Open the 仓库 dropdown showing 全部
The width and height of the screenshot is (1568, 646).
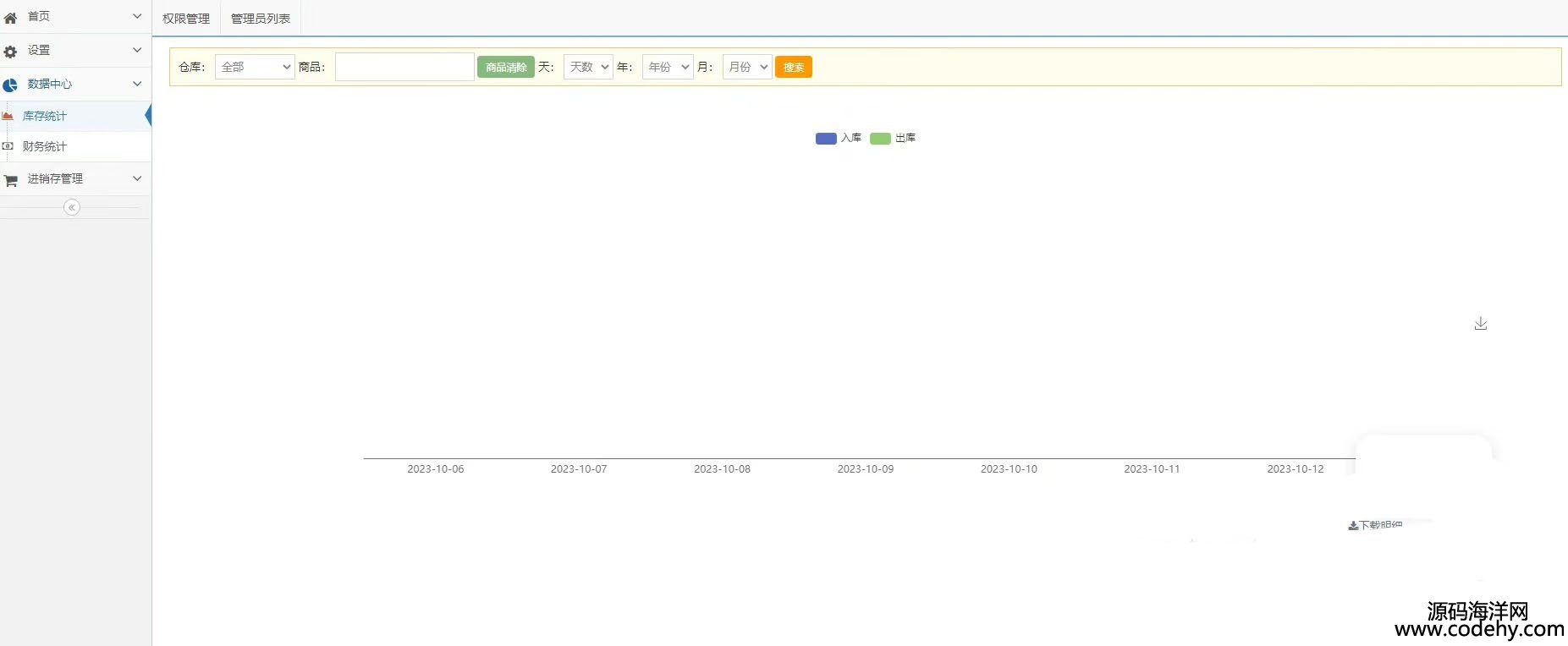[255, 67]
